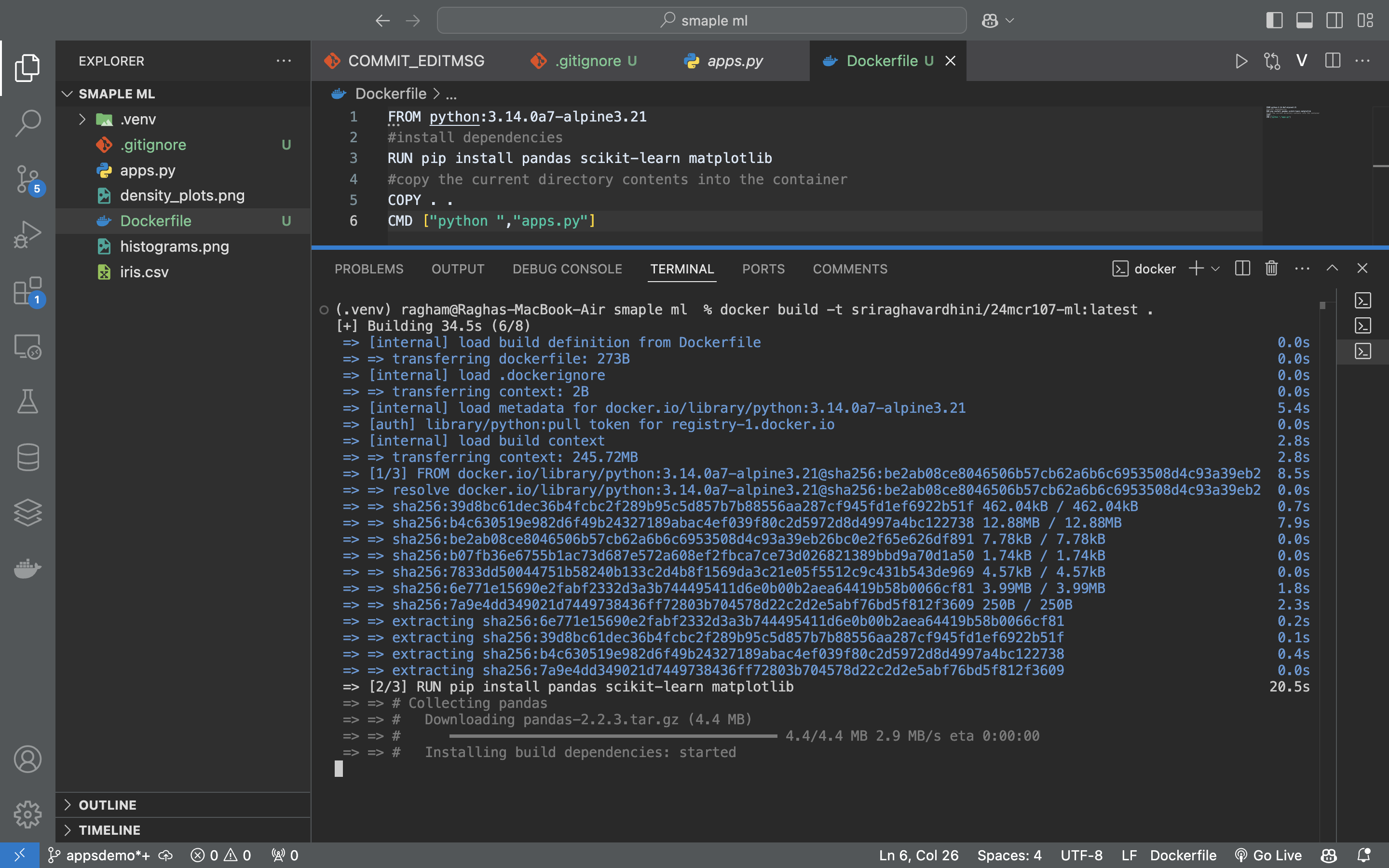
Task: Open the Testing flask view
Action: click(27, 401)
